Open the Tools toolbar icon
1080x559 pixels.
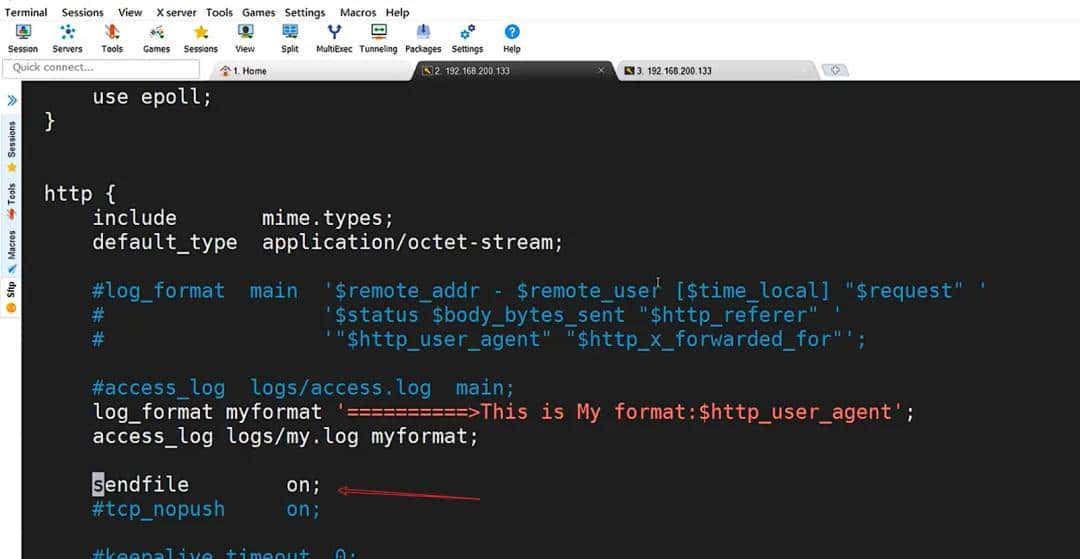pyautogui.click(x=112, y=39)
